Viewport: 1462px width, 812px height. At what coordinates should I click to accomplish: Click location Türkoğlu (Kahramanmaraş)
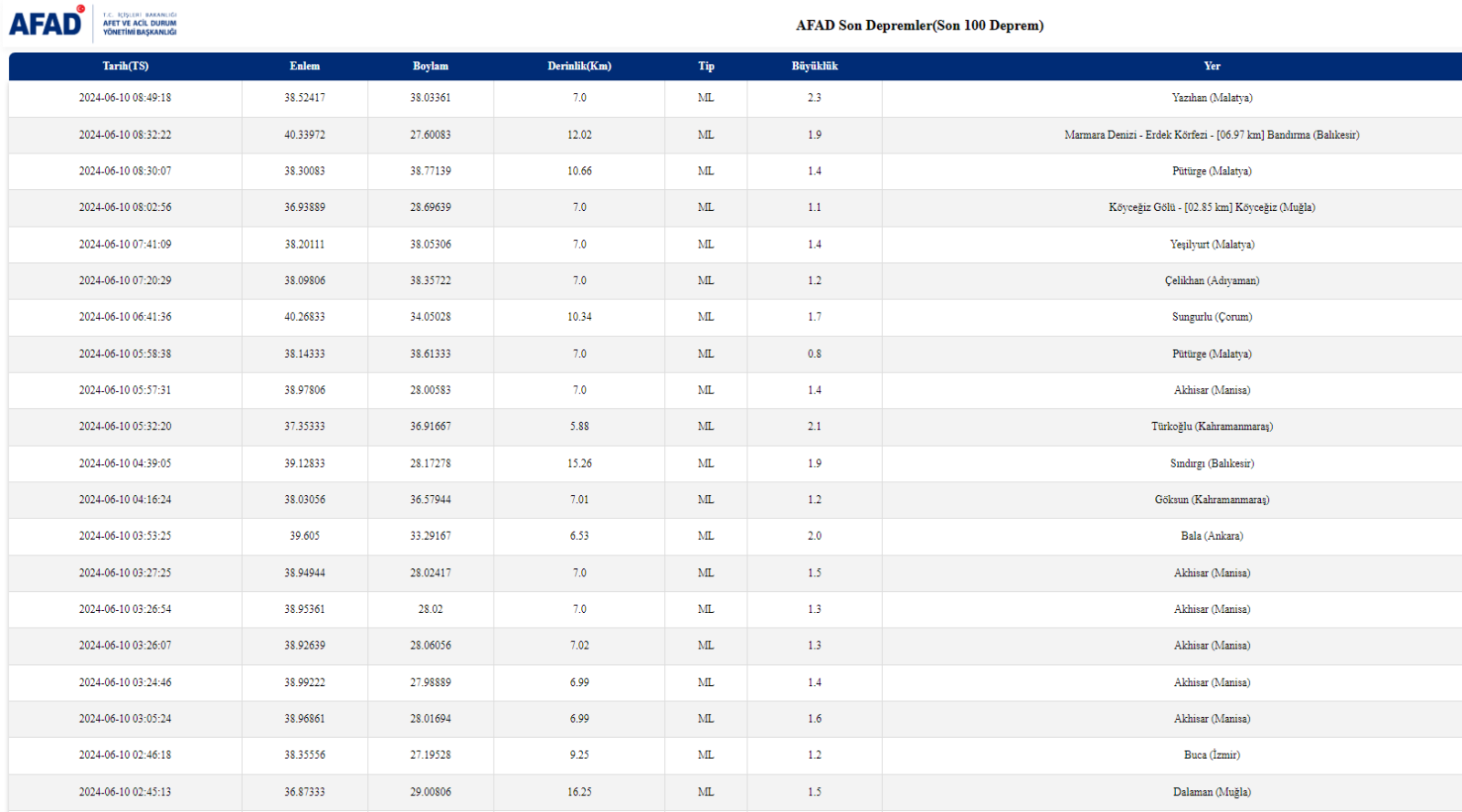(1212, 427)
